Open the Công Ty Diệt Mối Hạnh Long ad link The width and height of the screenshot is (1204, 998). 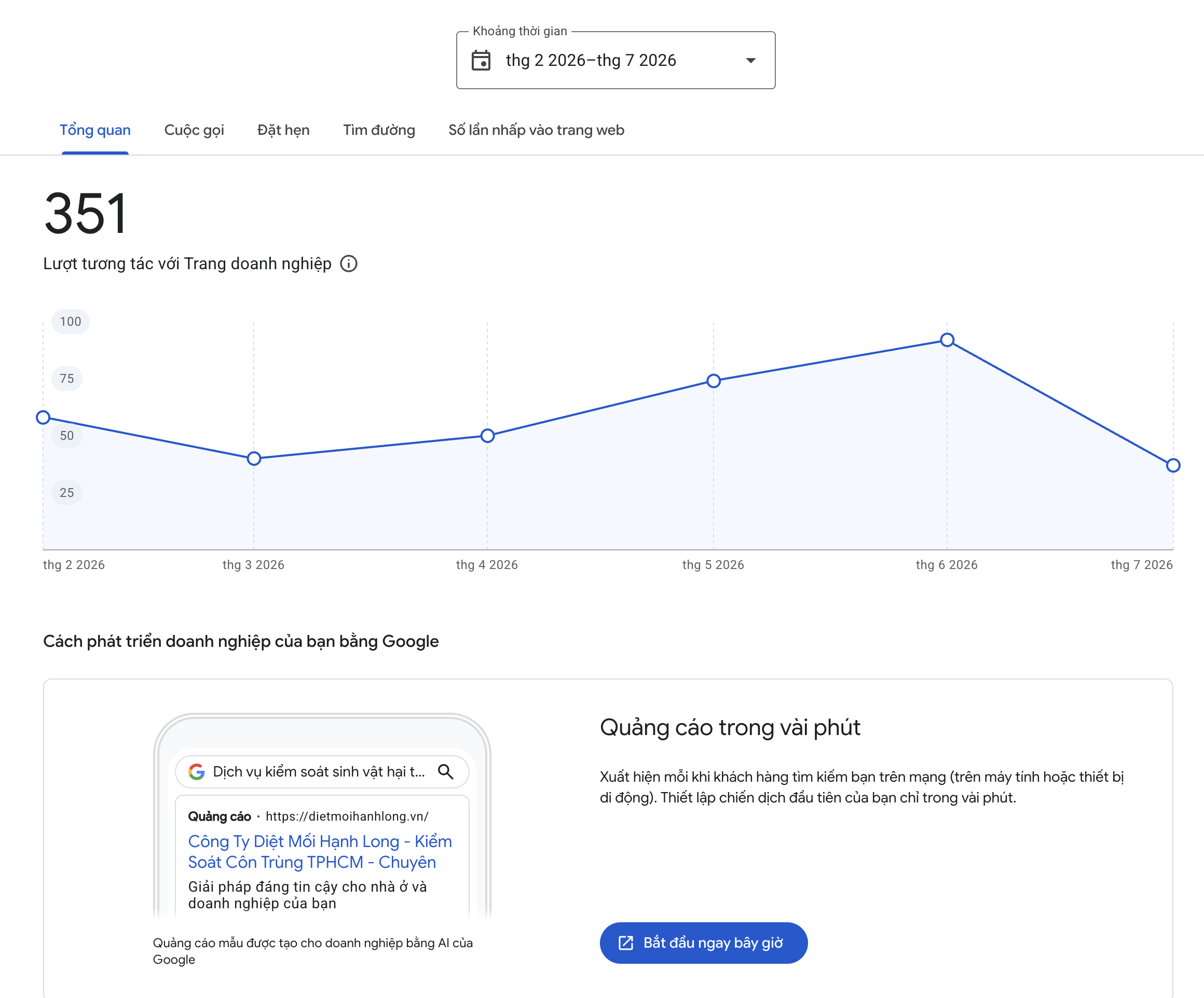320,851
